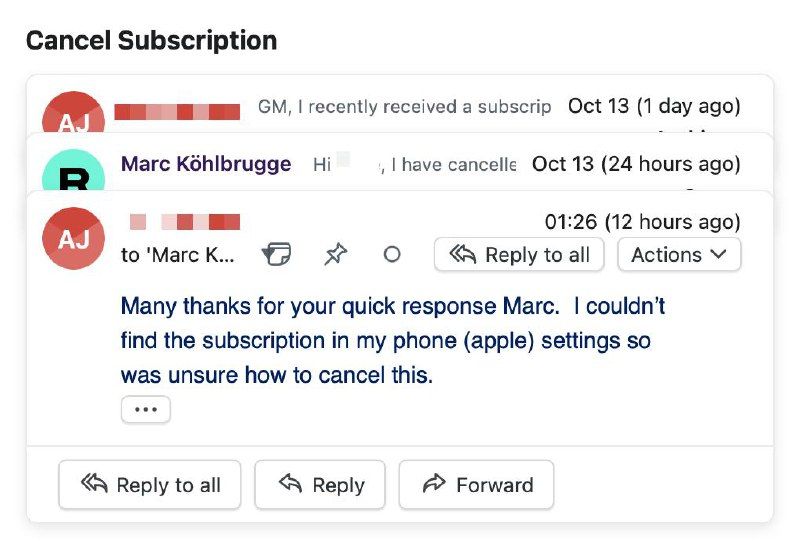This screenshot has width=800, height=541.
Task: Click the AJ avatar in the expanded message
Action: 74,238
